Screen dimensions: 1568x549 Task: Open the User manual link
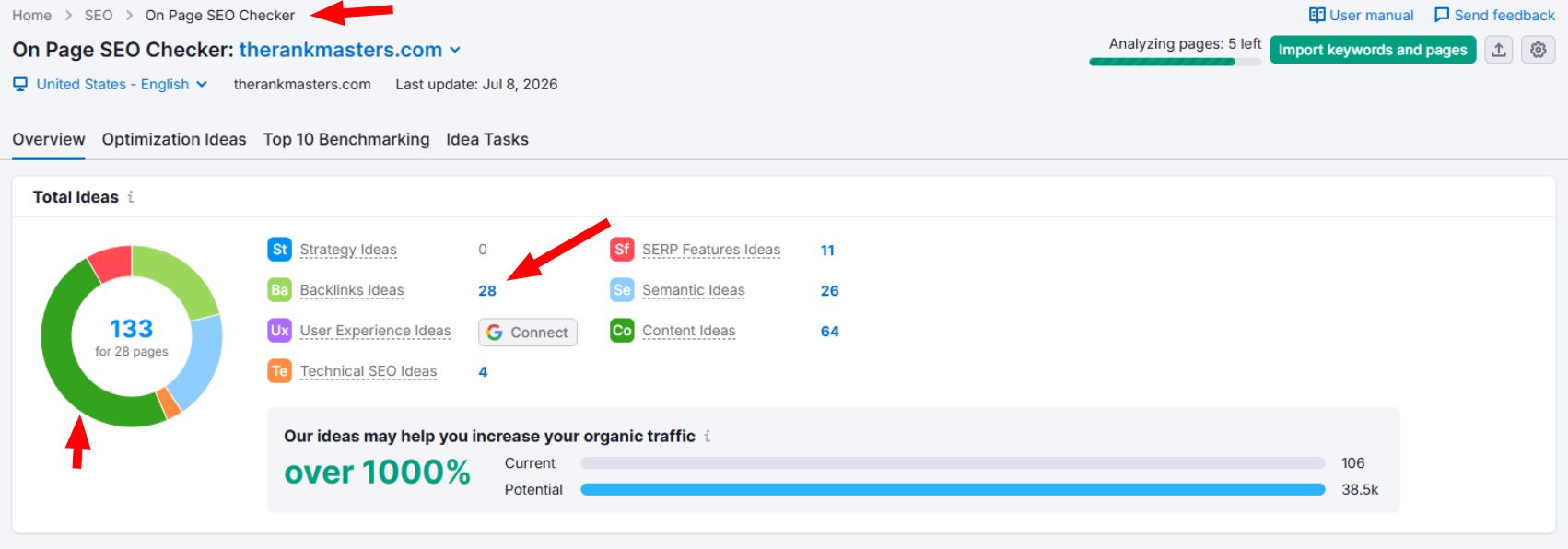coord(1362,15)
